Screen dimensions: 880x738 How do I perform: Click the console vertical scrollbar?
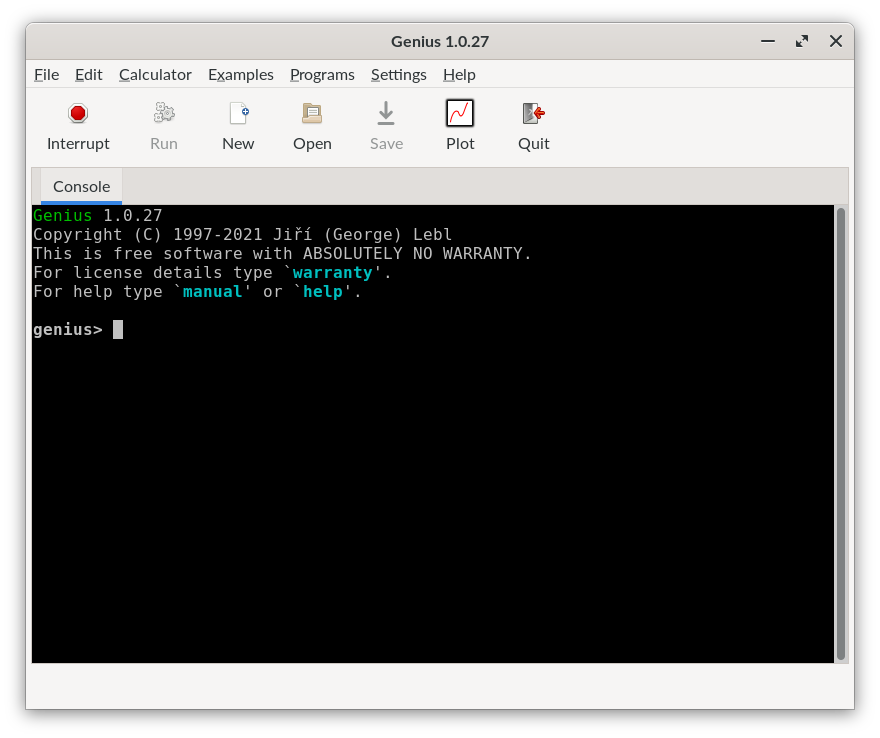[x=841, y=433]
